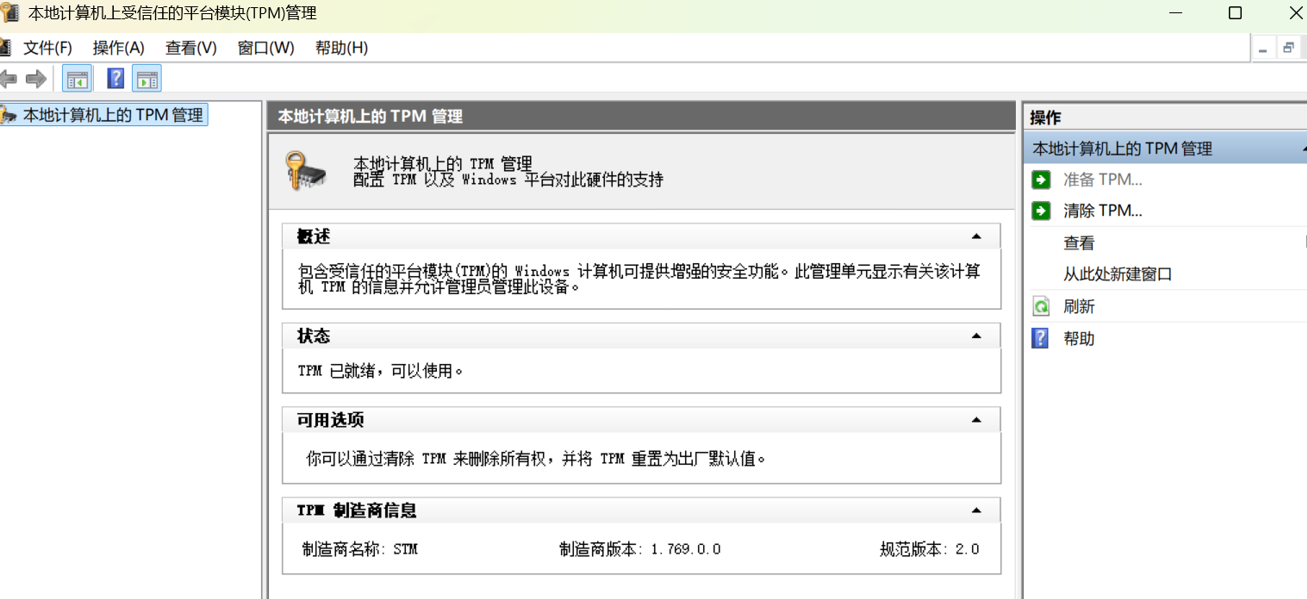Viewport: 1307px width, 599px height.
Task: Select 本地计算机上的 TPM 管理 tree node
Action: [113, 114]
